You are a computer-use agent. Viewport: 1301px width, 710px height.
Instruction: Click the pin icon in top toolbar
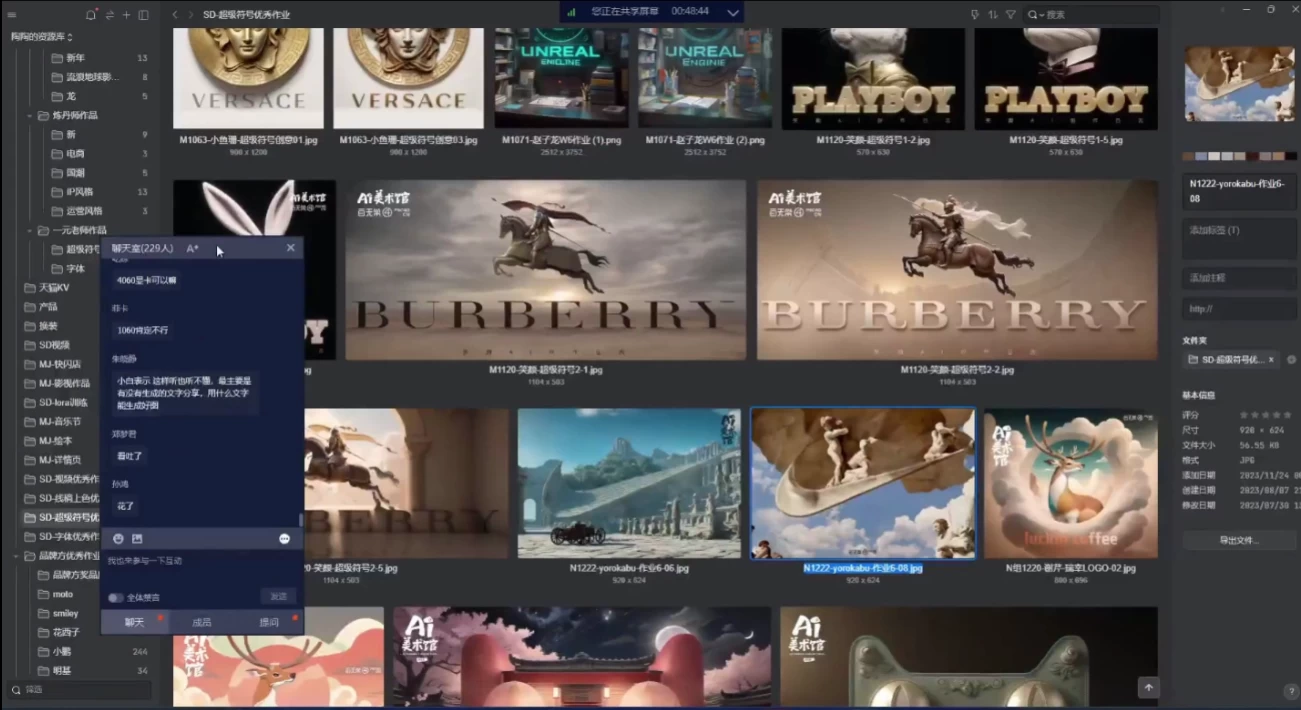click(x=975, y=15)
